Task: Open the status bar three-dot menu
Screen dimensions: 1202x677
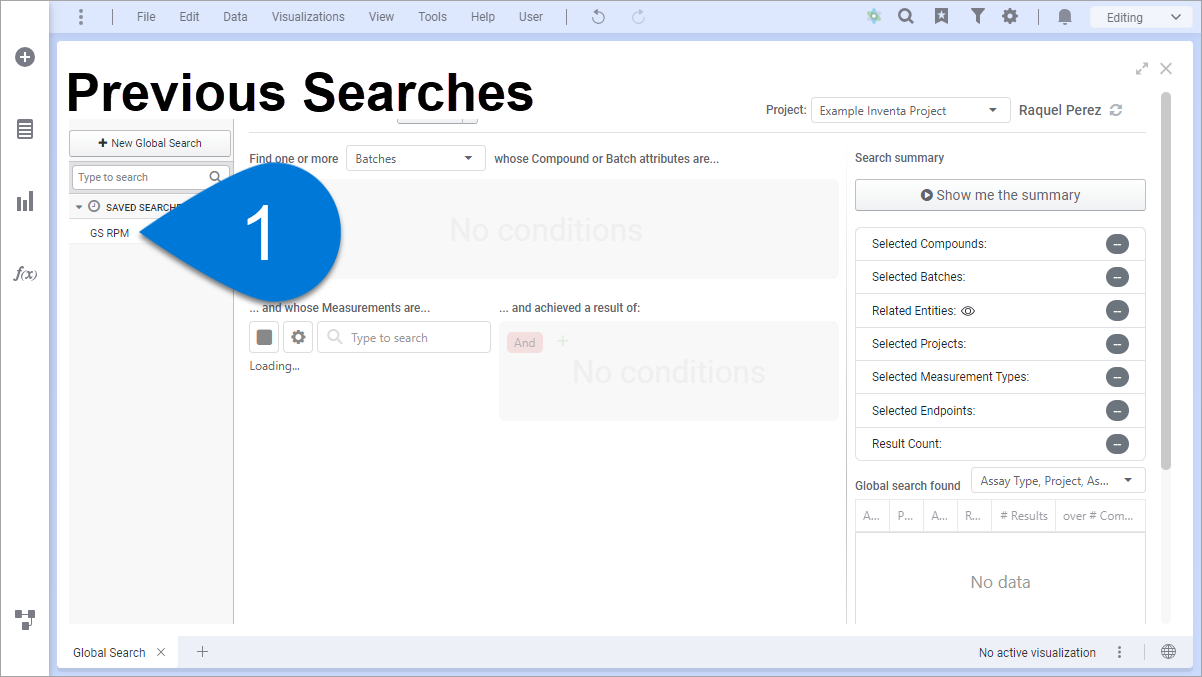Action: pos(1120,652)
